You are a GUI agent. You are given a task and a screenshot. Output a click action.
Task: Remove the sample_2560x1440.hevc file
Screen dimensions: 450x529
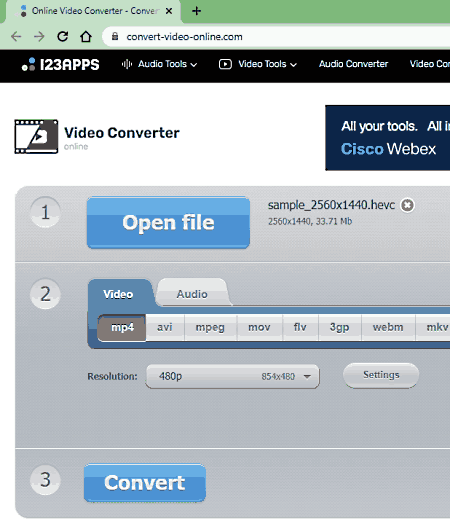click(x=407, y=205)
